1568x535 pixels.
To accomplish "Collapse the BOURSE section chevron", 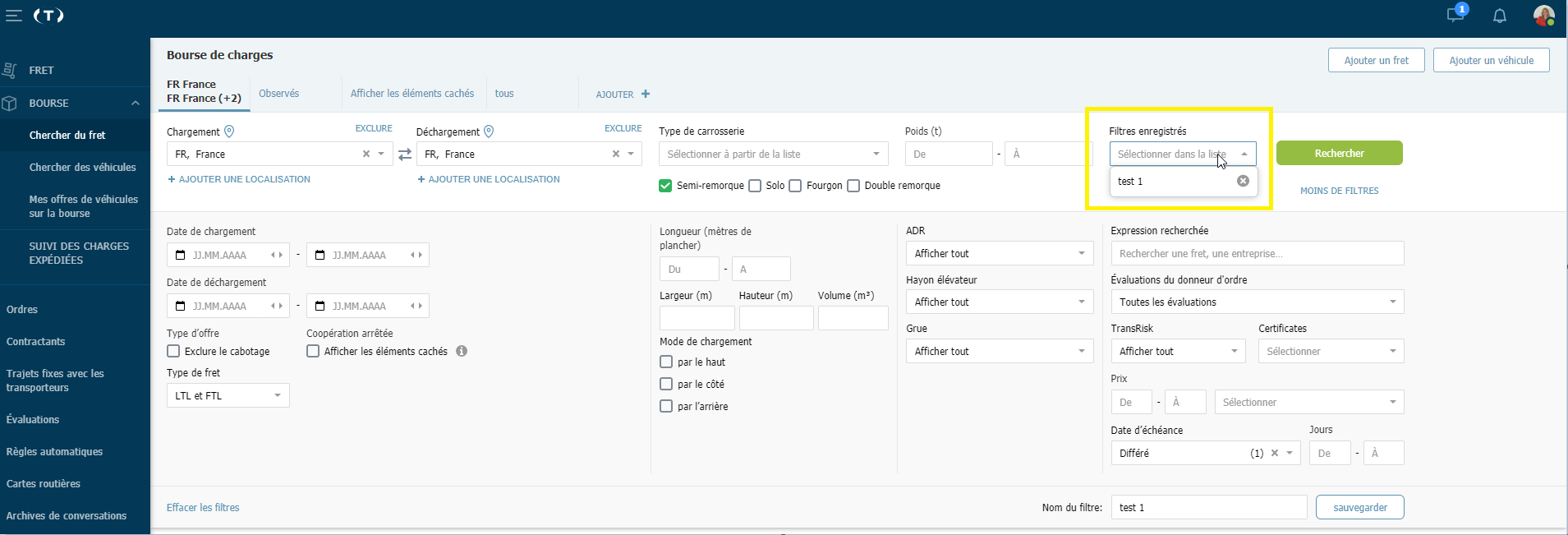I will click(x=135, y=103).
